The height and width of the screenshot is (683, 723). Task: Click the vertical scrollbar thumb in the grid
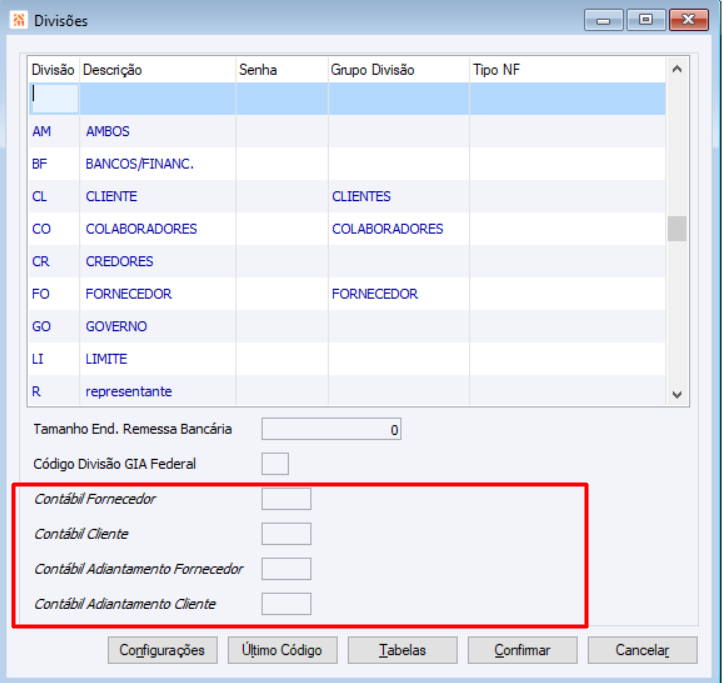point(677,228)
